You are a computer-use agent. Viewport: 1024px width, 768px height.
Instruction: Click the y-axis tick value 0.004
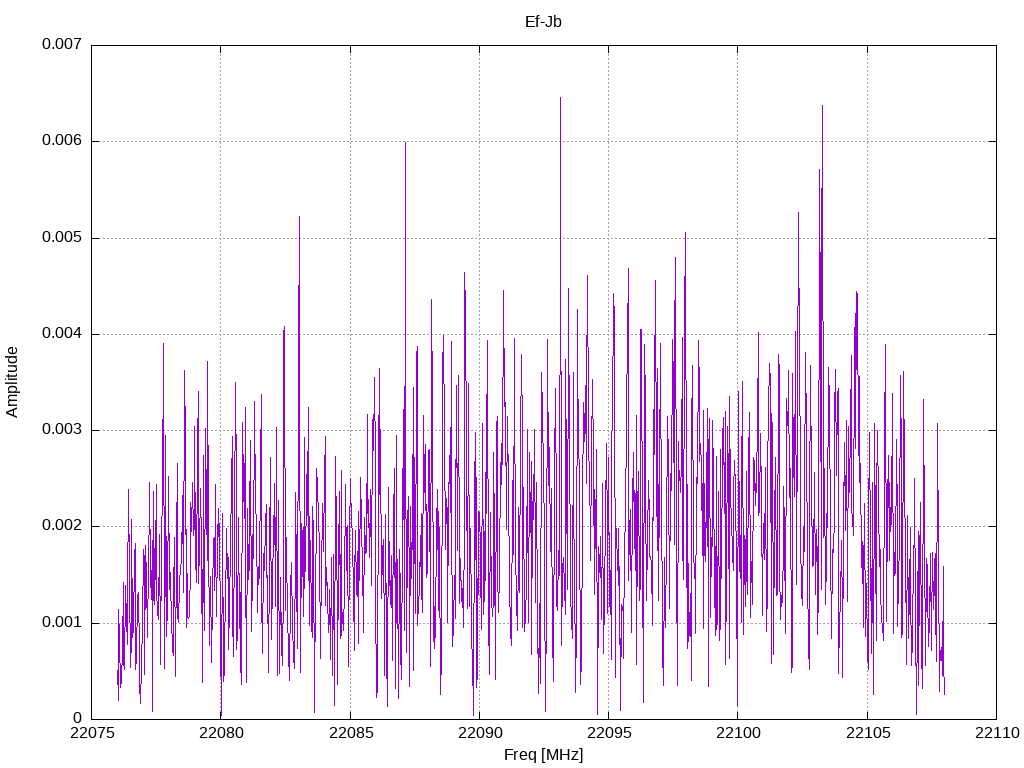point(62,333)
